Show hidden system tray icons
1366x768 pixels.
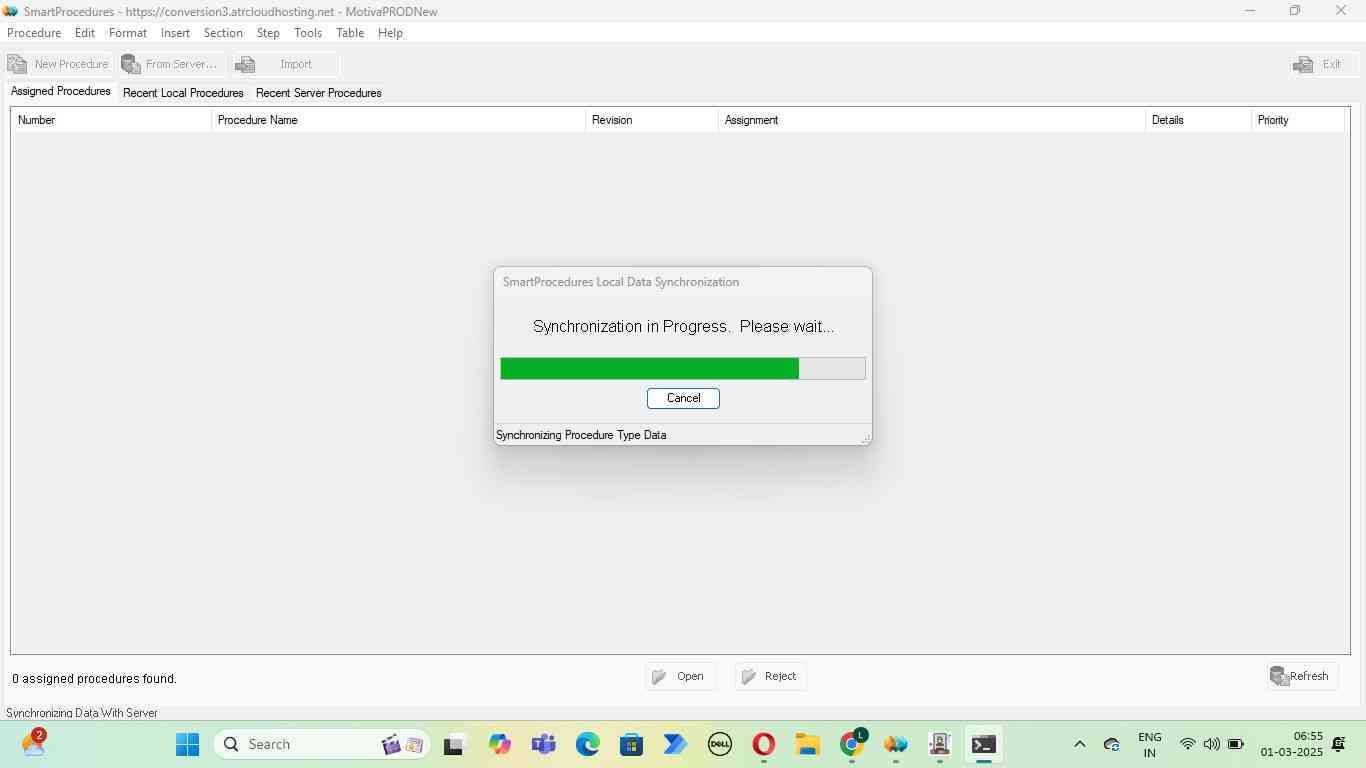pyautogui.click(x=1079, y=744)
